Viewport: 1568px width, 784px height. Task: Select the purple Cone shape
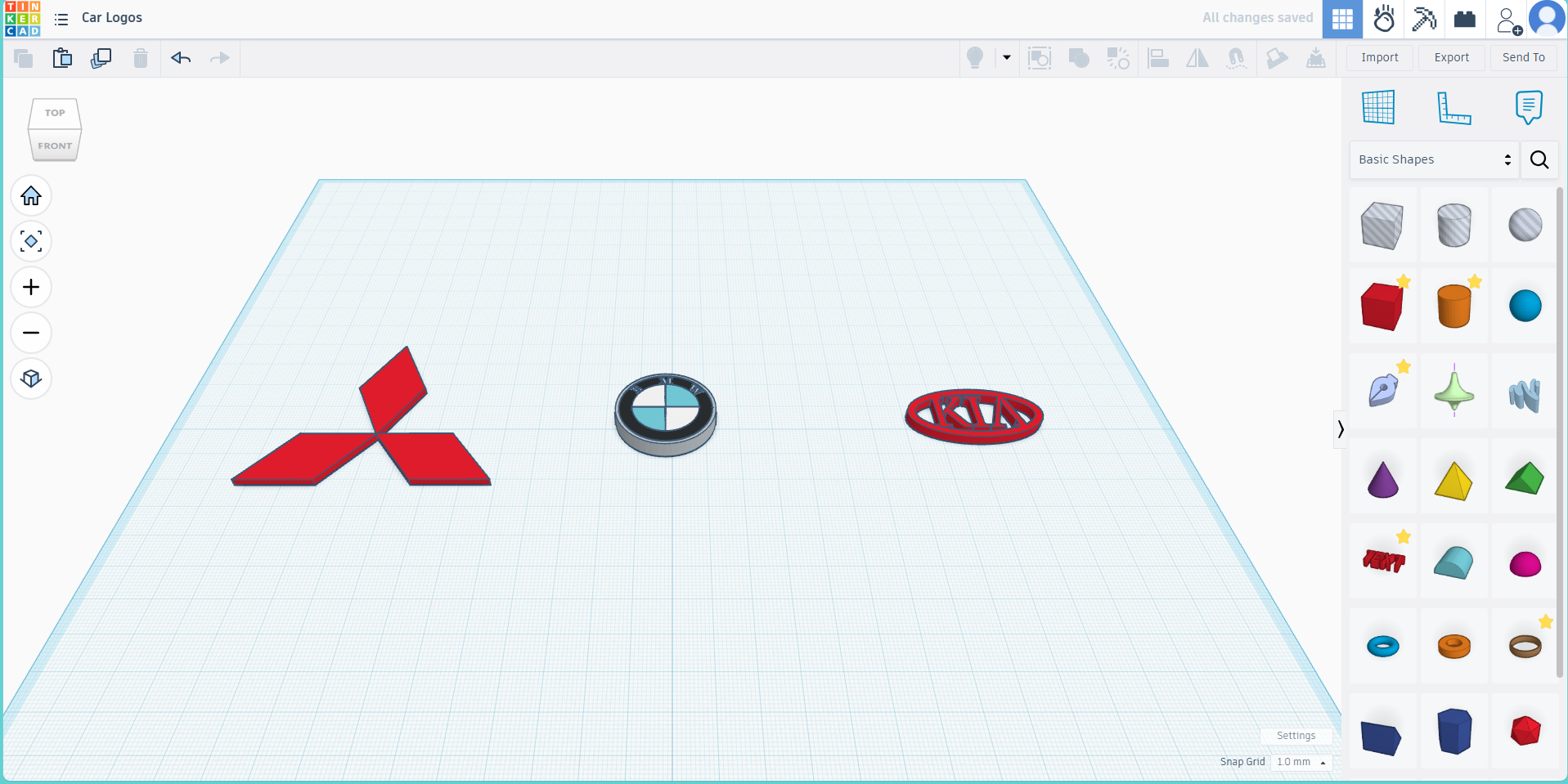(x=1382, y=479)
